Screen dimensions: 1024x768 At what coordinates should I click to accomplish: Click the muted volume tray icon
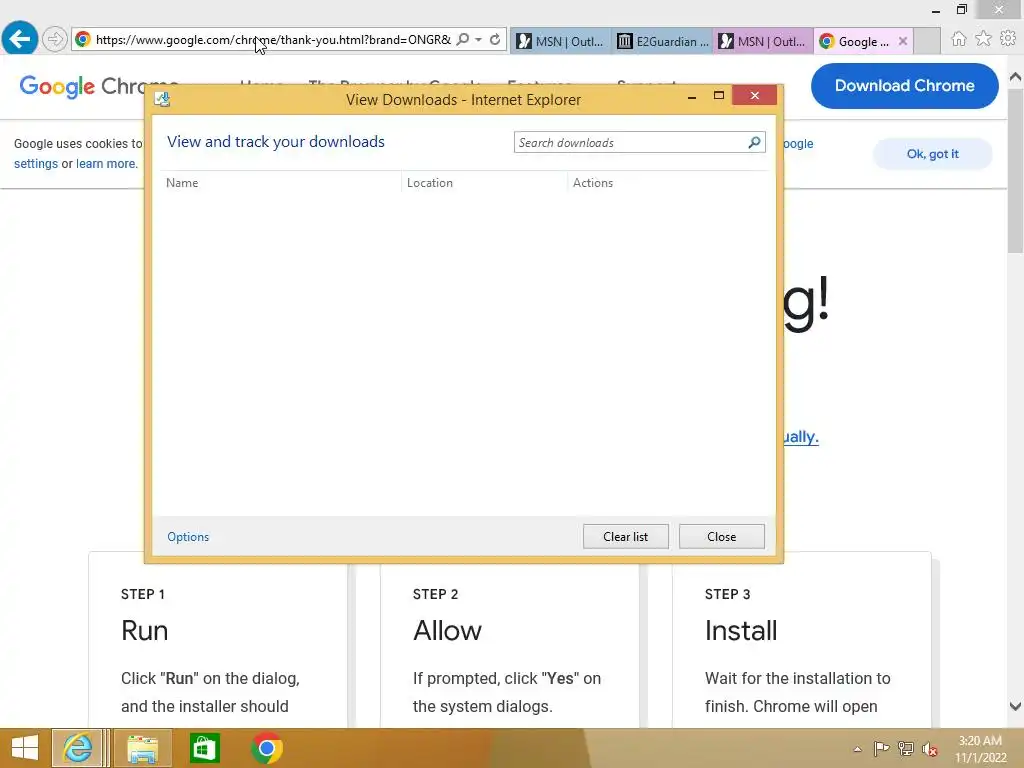point(930,749)
